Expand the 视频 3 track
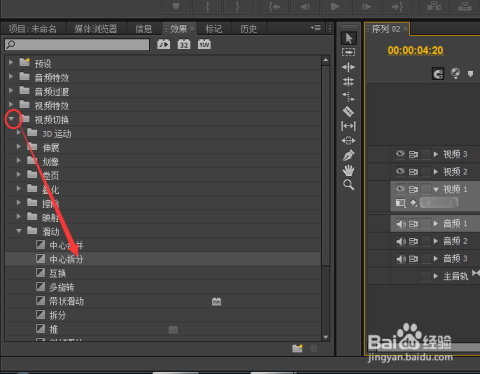Screen dimensions: 480x374 point(436,154)
